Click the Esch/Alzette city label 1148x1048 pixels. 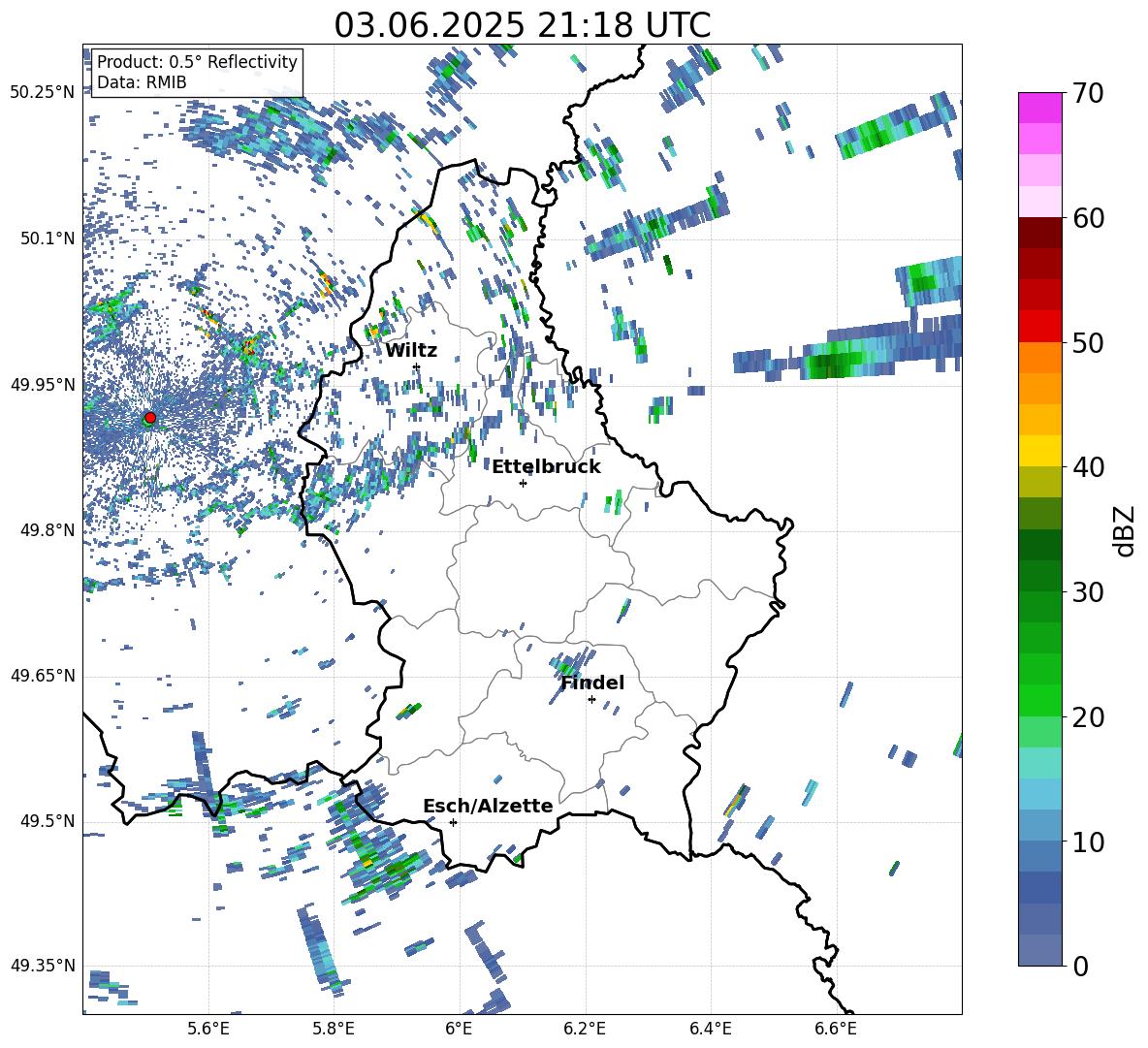[488, 806]
